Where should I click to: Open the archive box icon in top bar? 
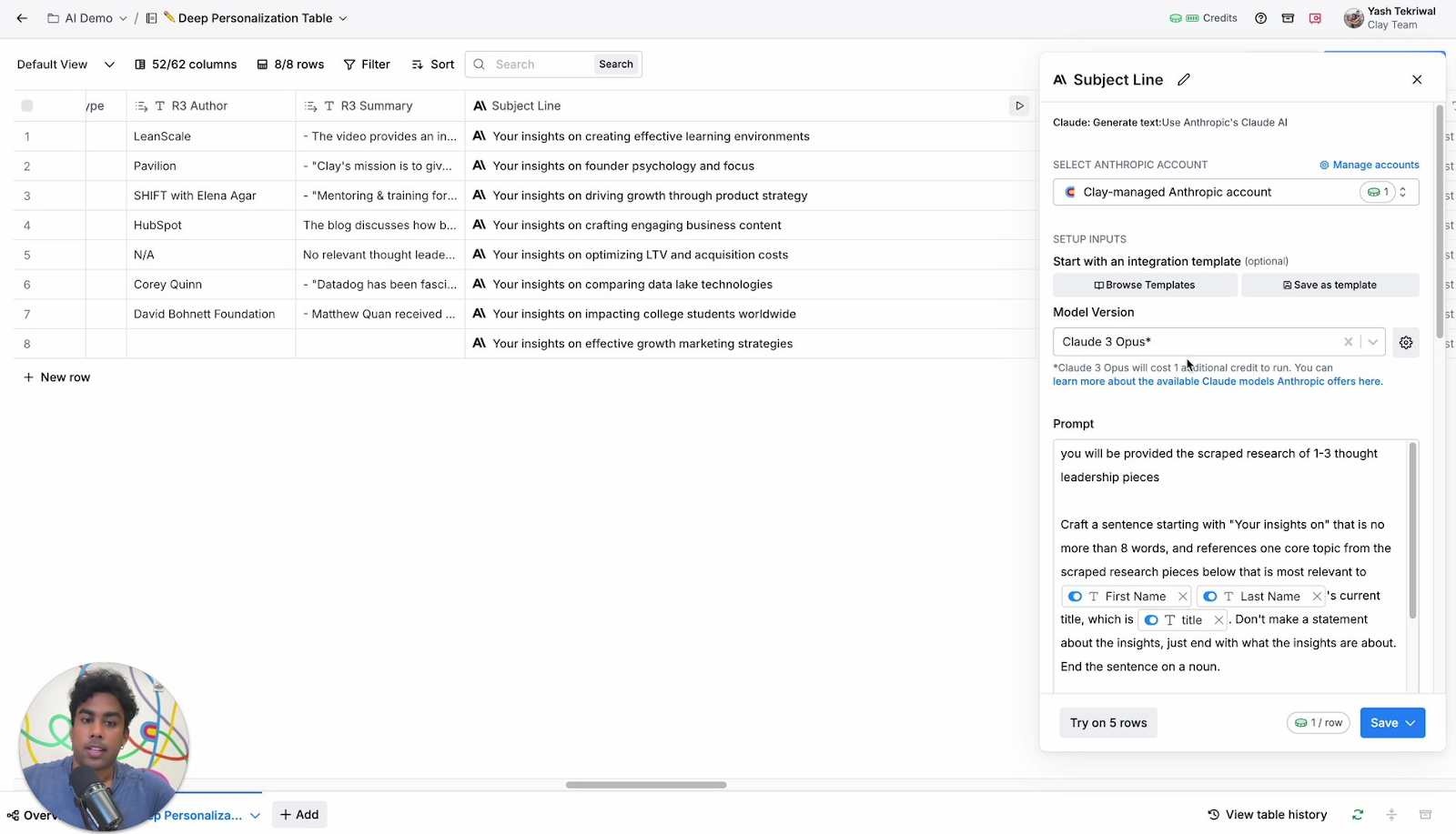pyautogui.click(x=1288, y=18)
